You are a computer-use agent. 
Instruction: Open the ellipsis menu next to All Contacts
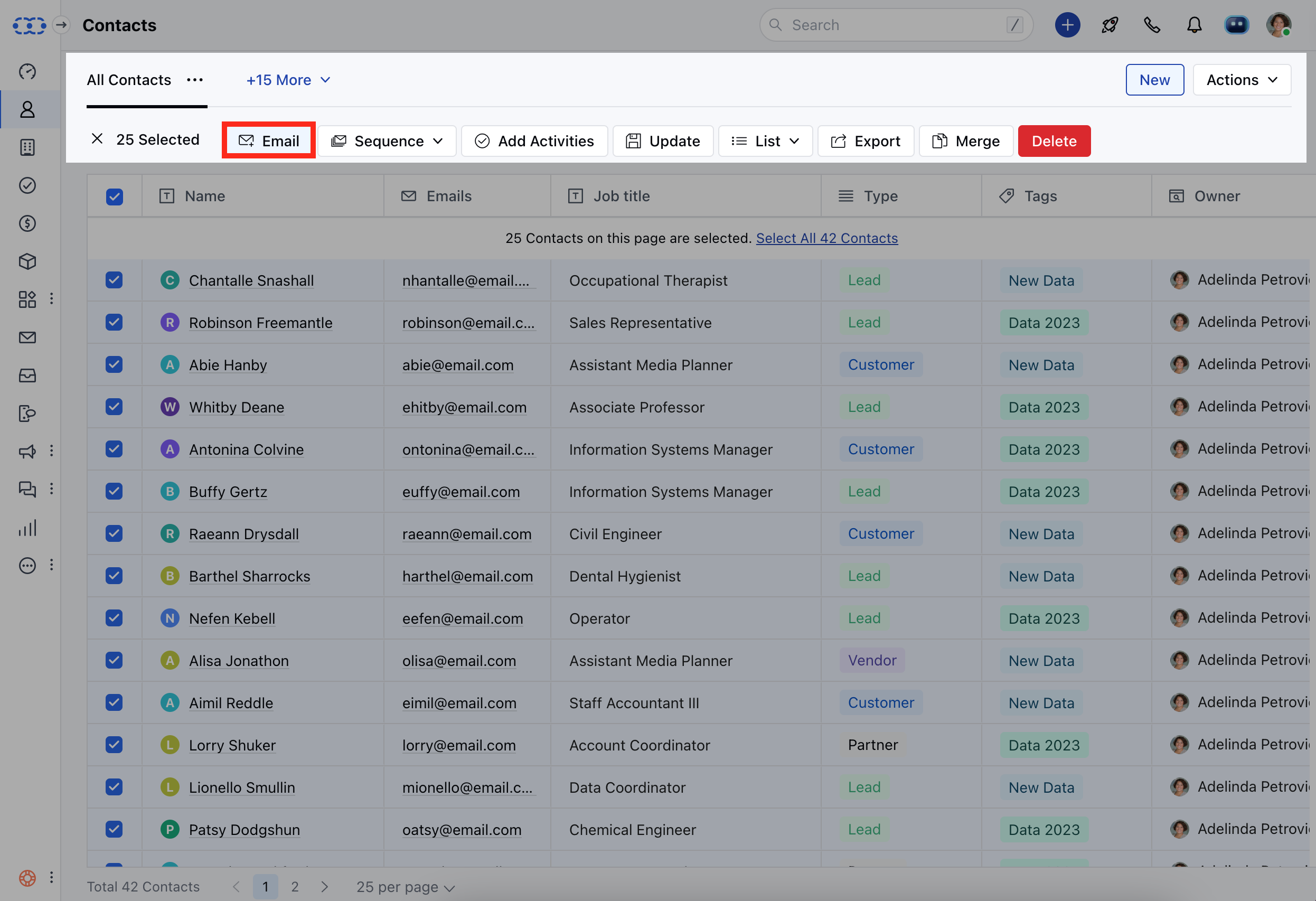[194, 80]
